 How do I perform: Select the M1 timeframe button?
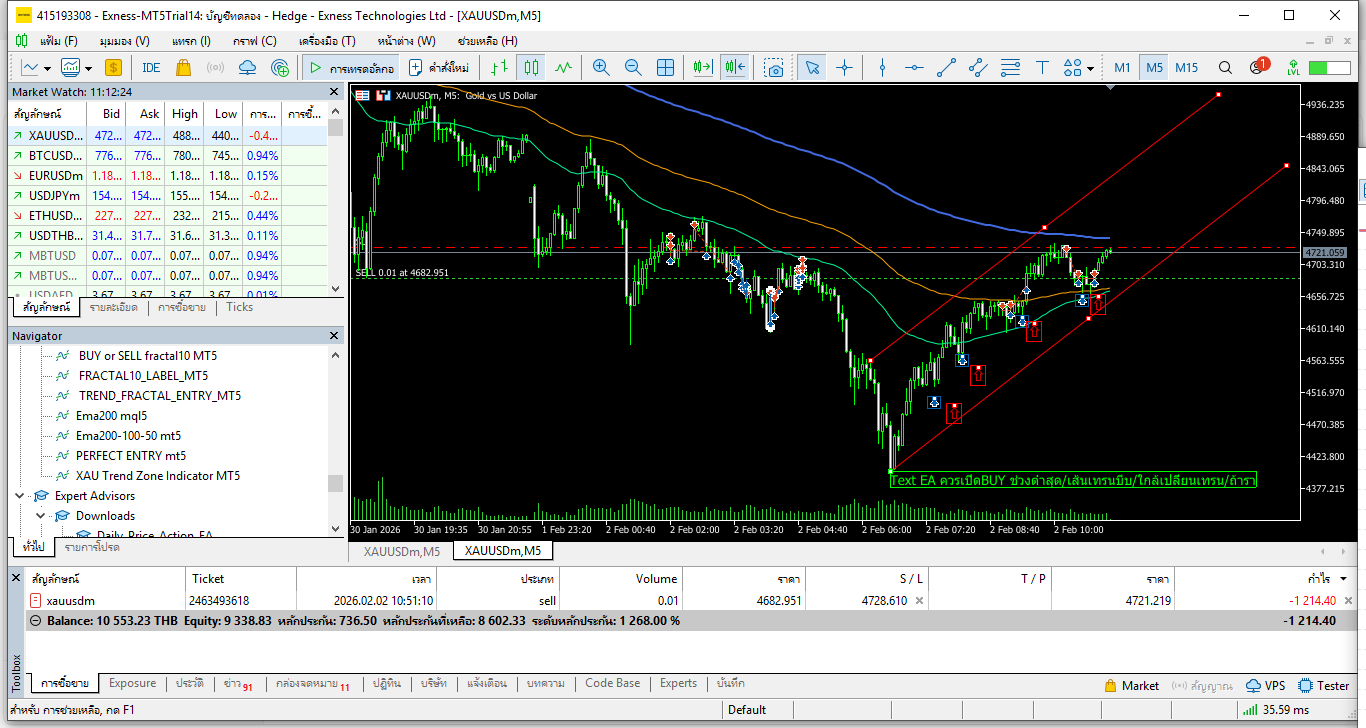1122,67
